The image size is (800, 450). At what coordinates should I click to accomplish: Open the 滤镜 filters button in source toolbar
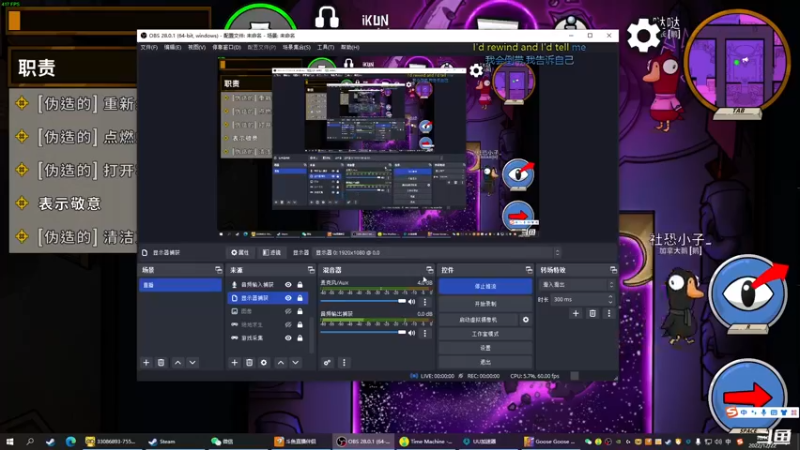tap(272, 253)
